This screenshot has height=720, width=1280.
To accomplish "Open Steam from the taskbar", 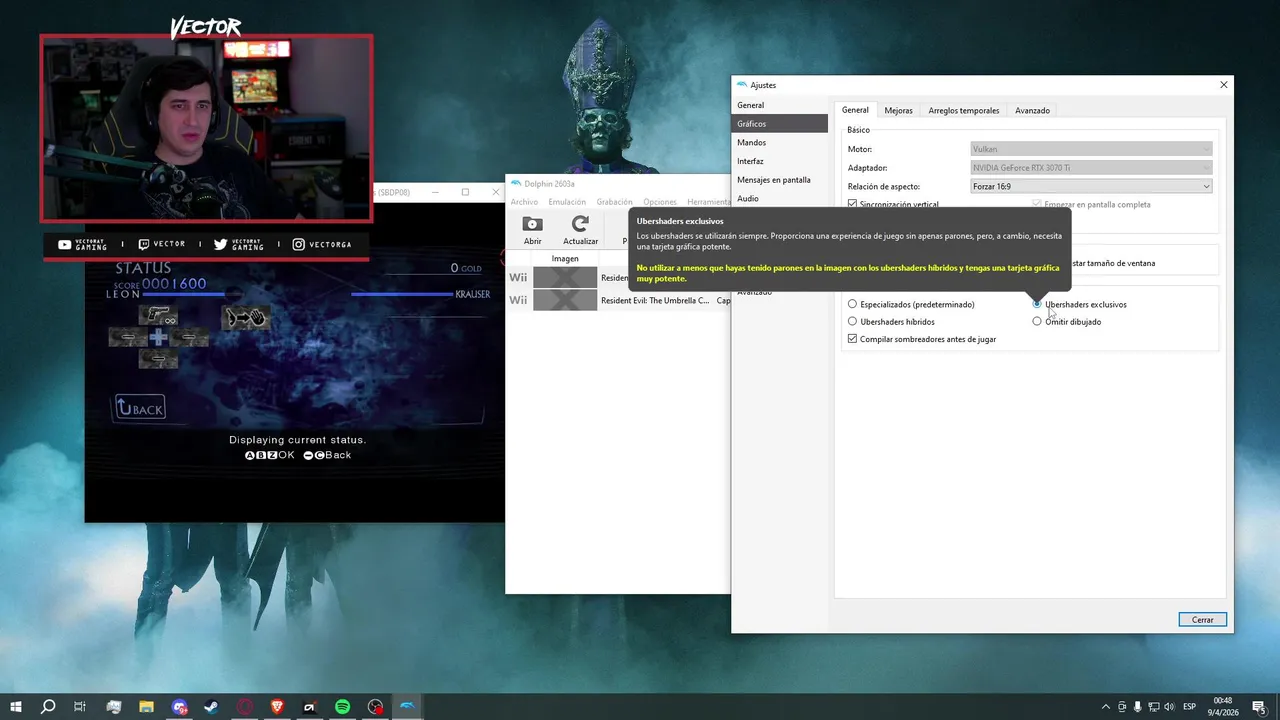I will [211, 707].
